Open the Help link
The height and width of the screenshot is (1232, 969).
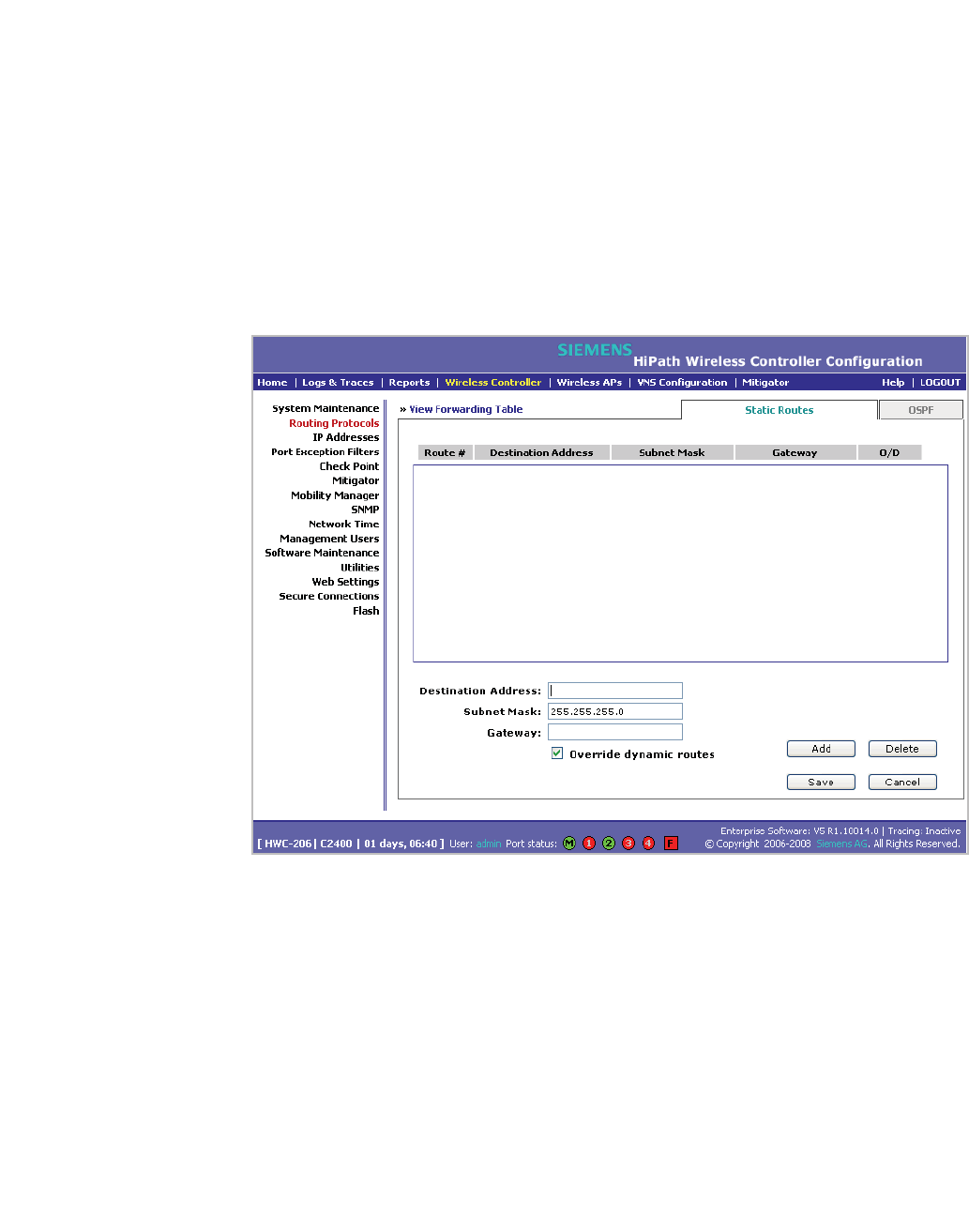click(x=893, y=383)
